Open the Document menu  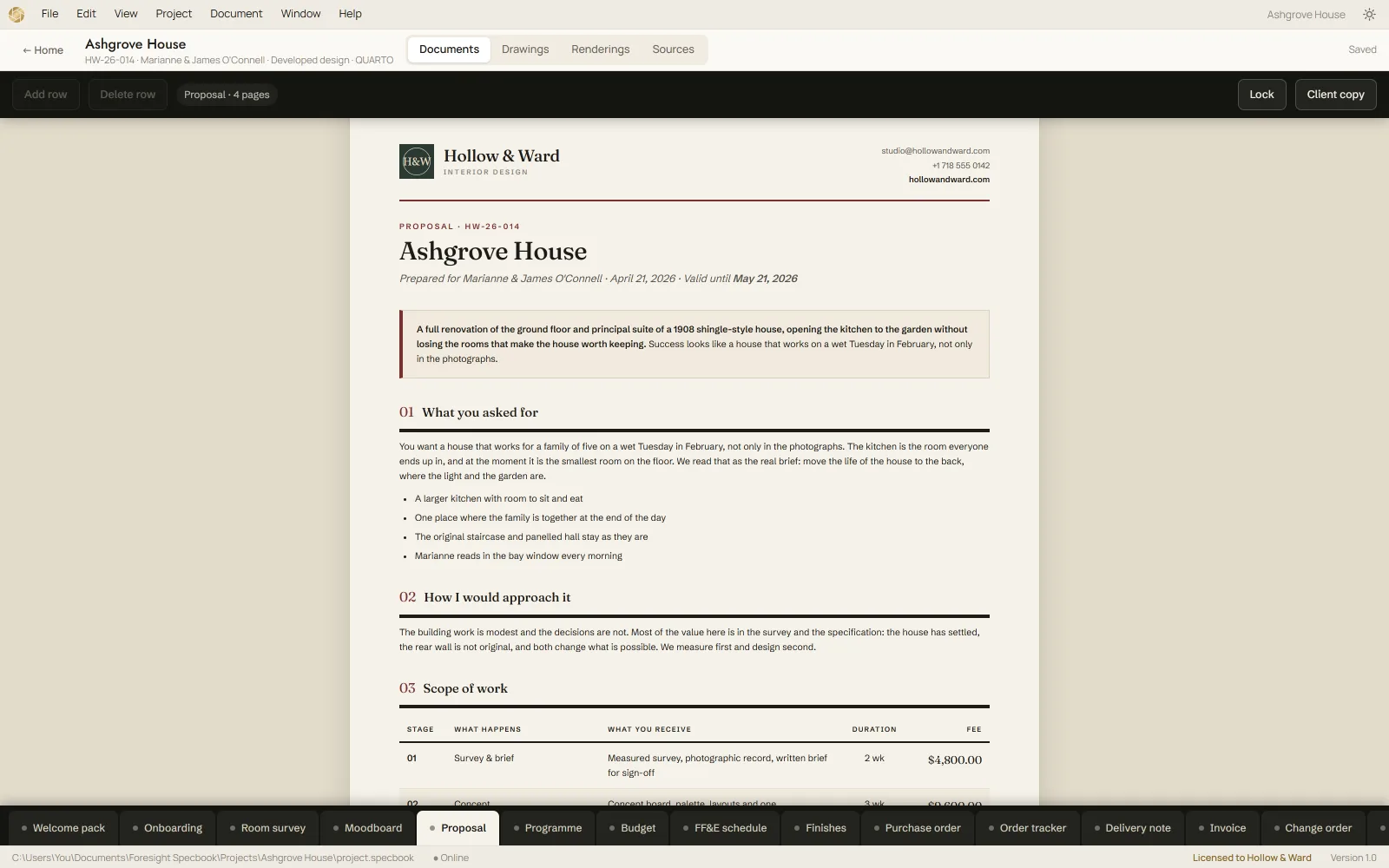236,14
